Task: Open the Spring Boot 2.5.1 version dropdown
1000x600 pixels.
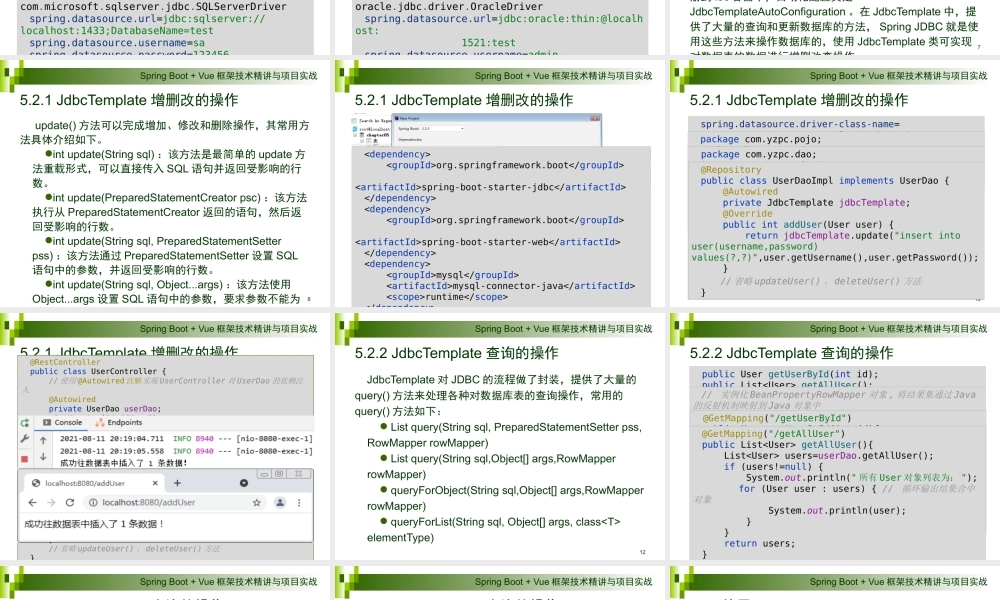Action: pos(462,129)
